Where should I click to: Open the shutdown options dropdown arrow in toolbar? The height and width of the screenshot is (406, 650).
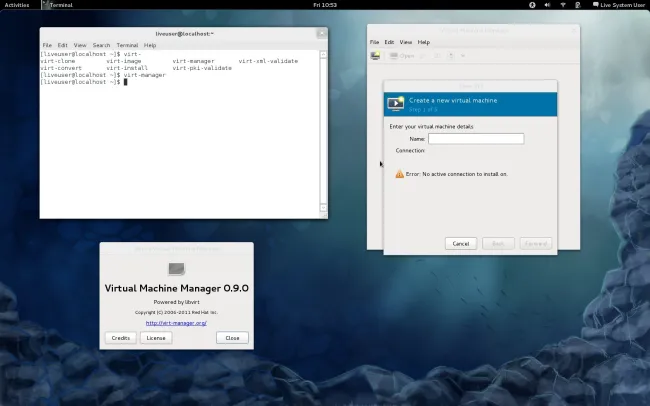click(463, 56)
